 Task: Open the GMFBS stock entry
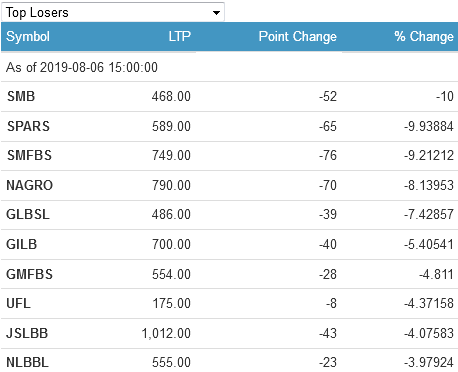point(30,274)
